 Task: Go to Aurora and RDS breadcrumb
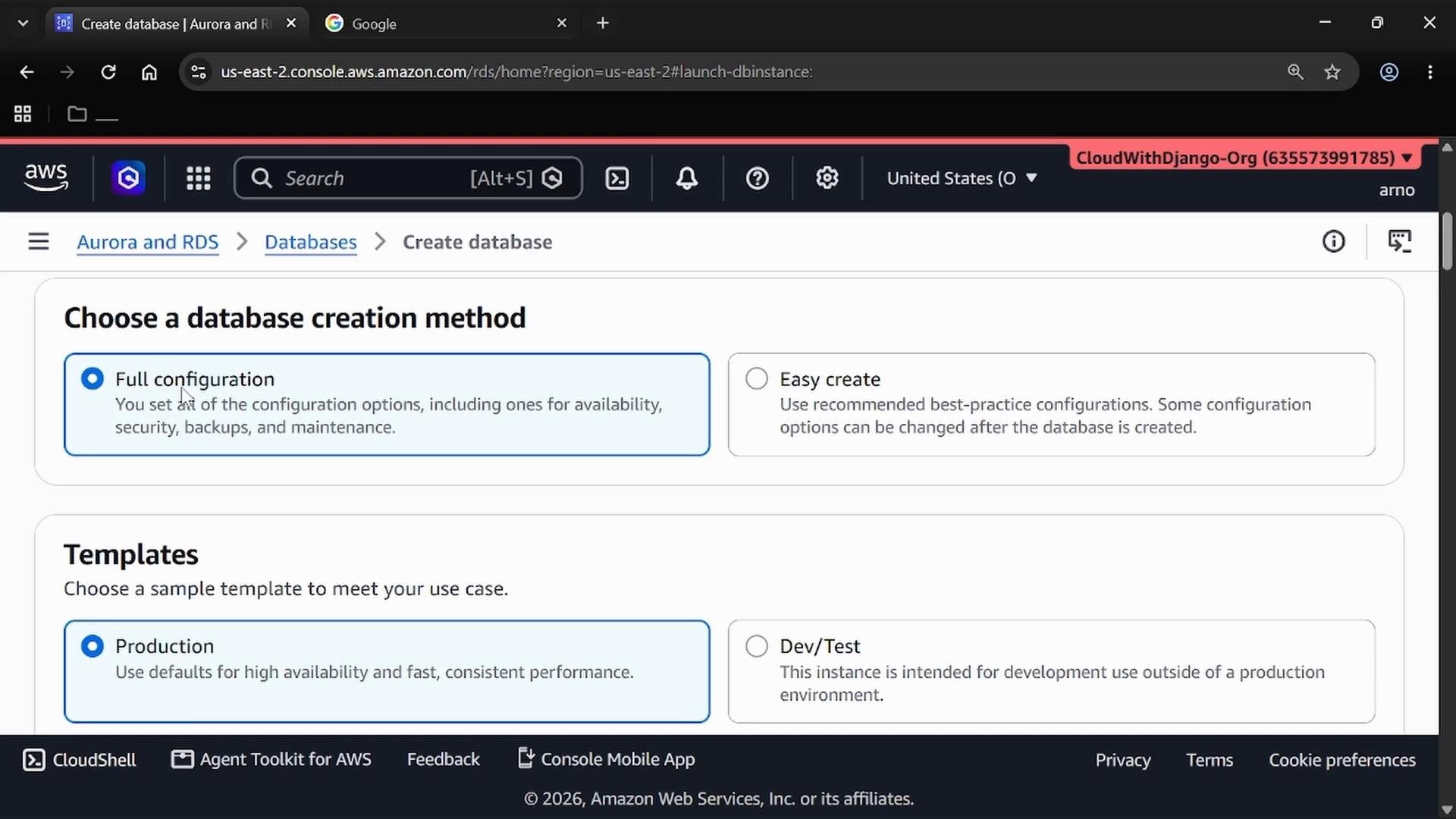[x=148, y=242]
